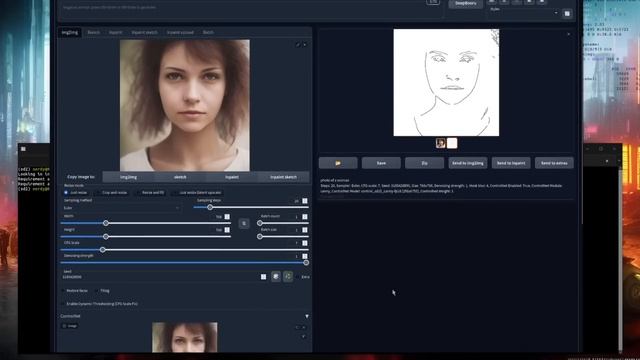Viewport: 640px width, 360px height.
Task: Open the Sampling method dropdown showing Euler
Action: click(121, 208)
